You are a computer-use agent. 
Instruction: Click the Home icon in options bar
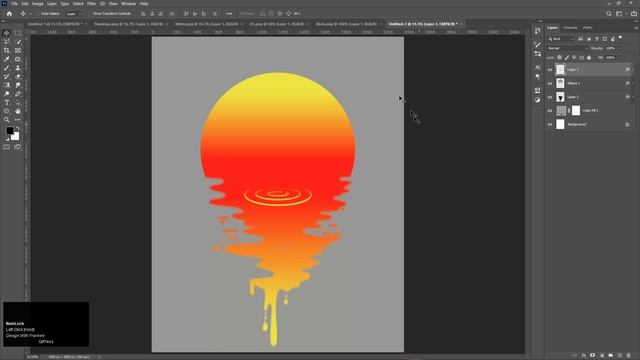(x=9, y=13)
